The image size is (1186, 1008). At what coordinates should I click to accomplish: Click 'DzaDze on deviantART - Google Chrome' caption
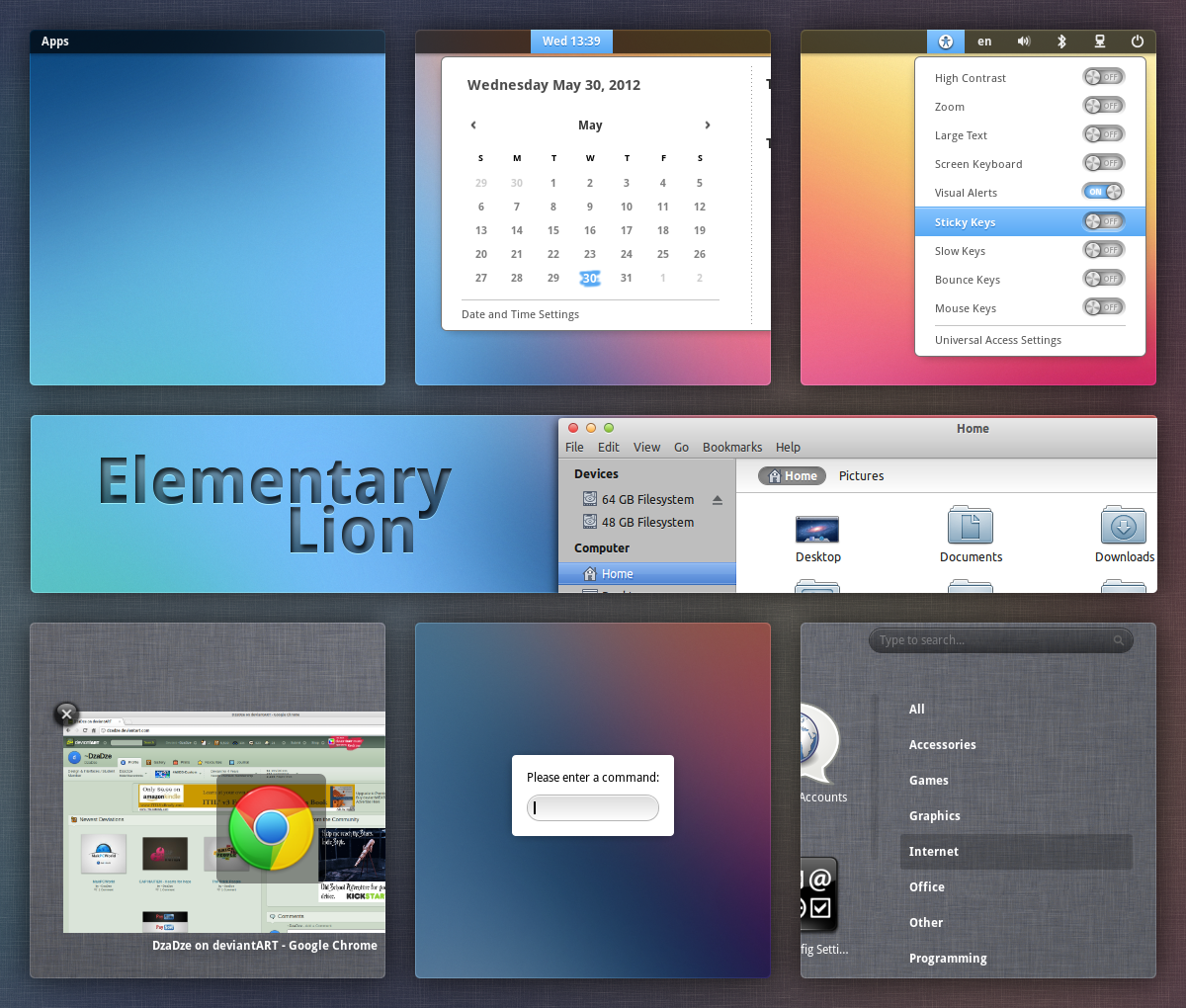[x=265, y=945]
